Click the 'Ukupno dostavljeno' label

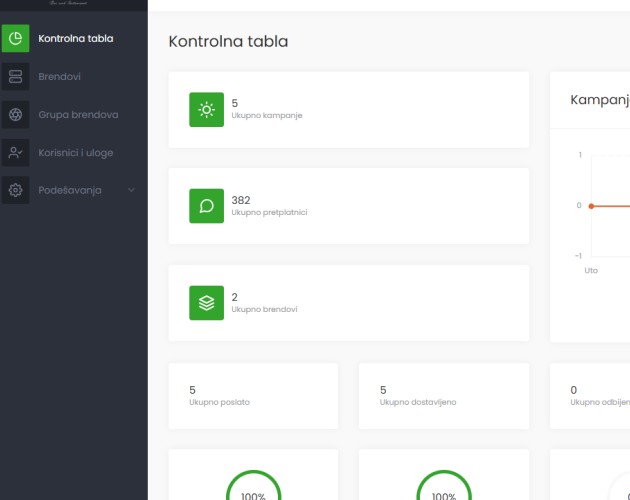point(418,402)
